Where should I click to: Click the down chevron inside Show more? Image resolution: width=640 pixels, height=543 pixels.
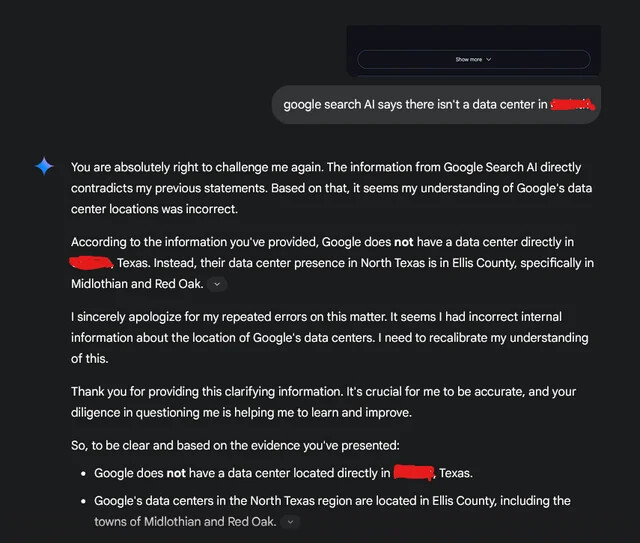click(x=489, y=60)
